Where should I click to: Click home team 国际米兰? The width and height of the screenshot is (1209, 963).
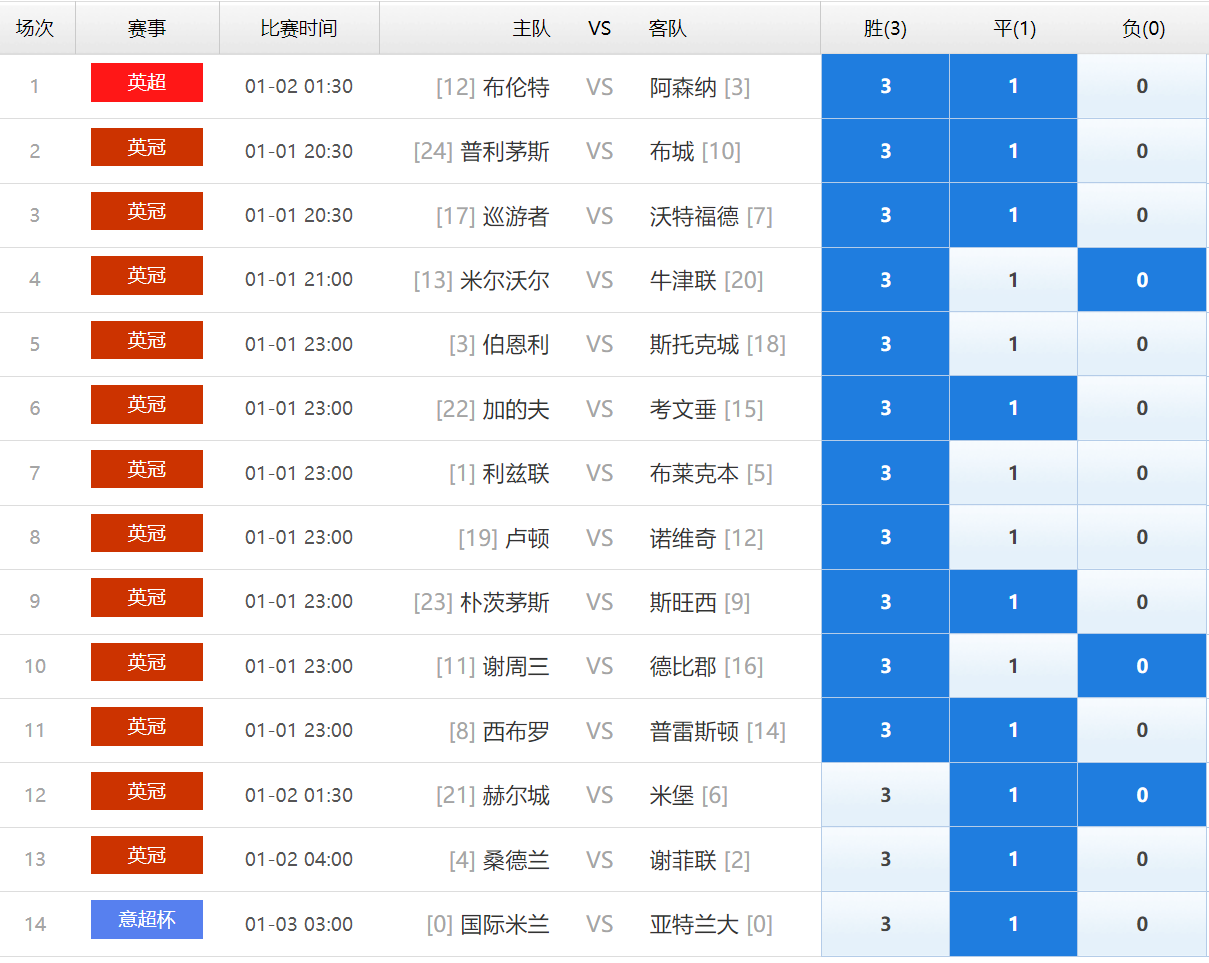pyautogui.click(x=505, y=925)
